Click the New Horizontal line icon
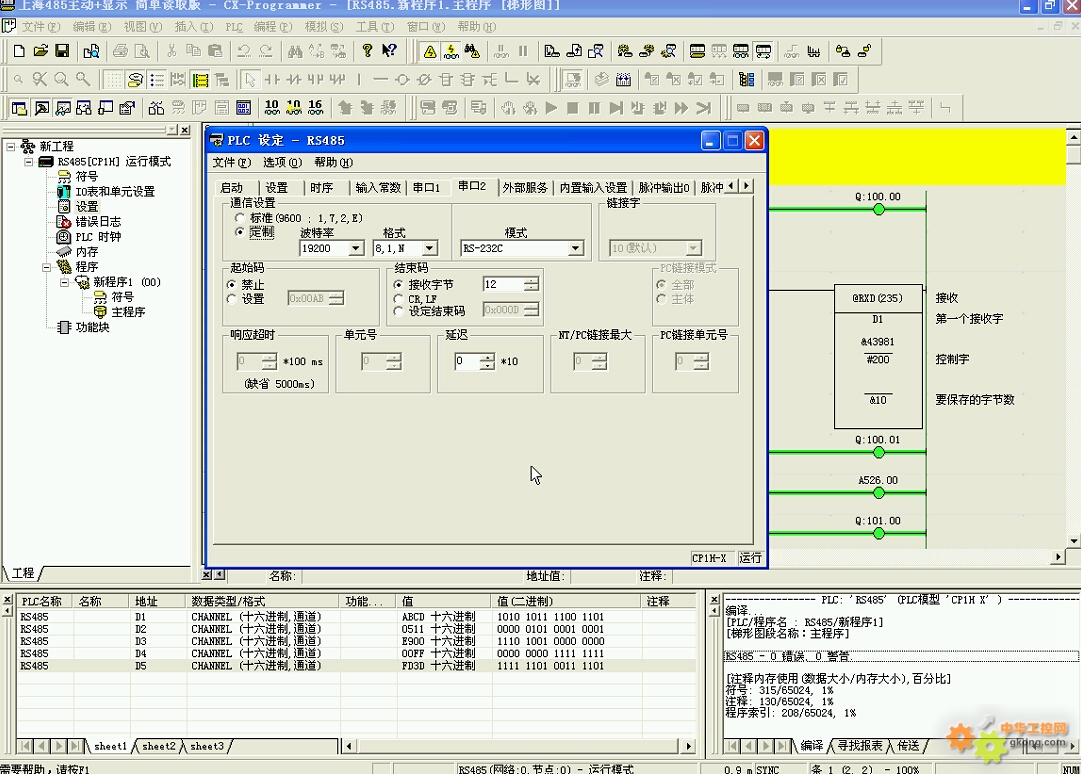Screen dimensions: 1081x774 click(x=381, y=79)
